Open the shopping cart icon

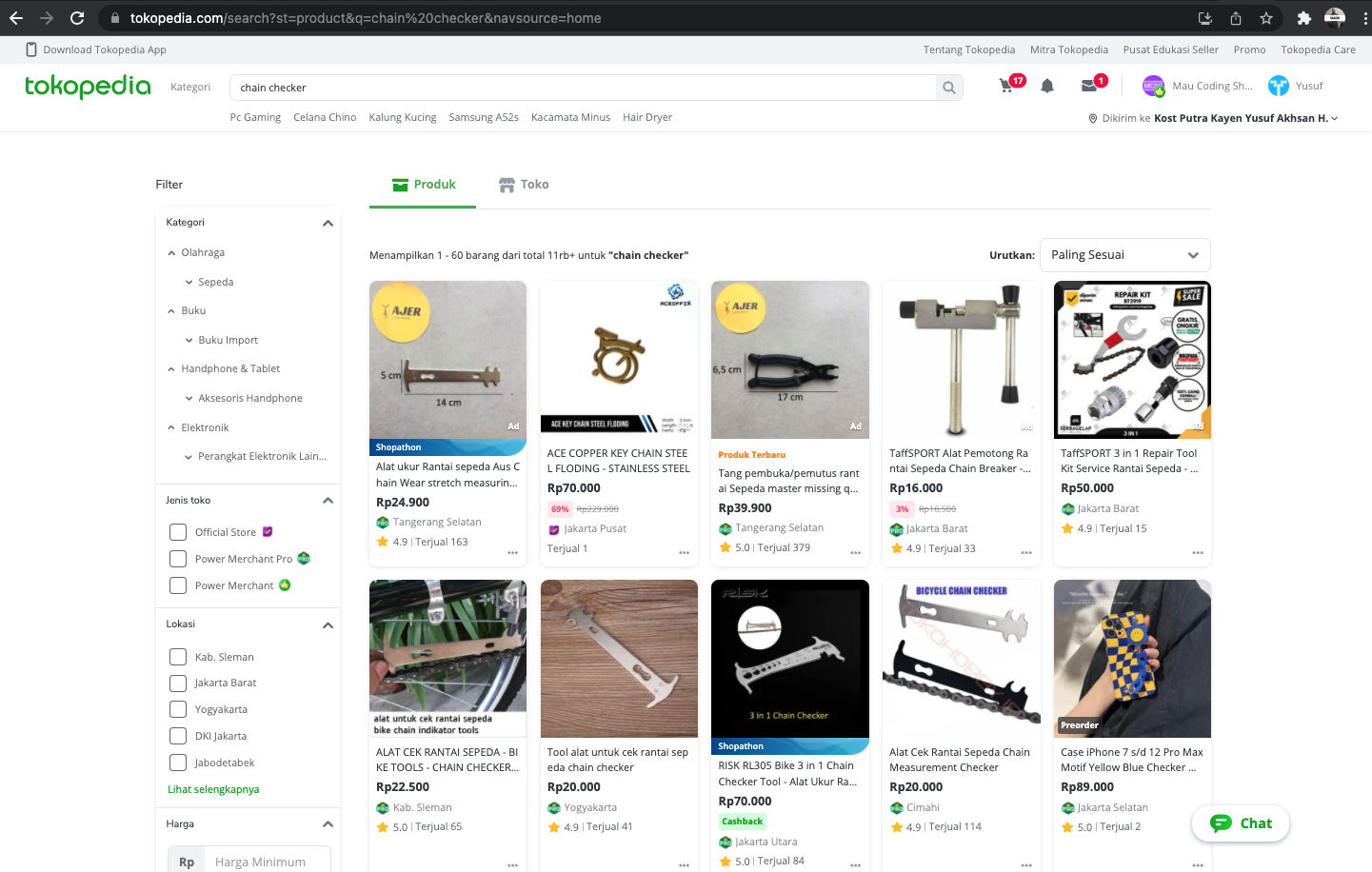point(1007,86)
